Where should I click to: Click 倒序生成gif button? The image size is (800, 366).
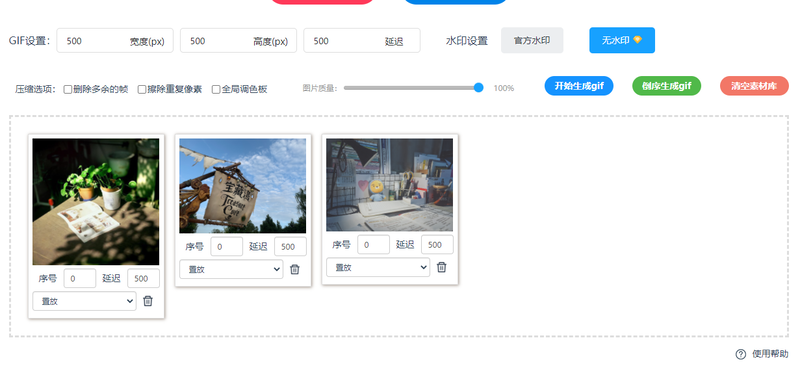coord(667,86)
